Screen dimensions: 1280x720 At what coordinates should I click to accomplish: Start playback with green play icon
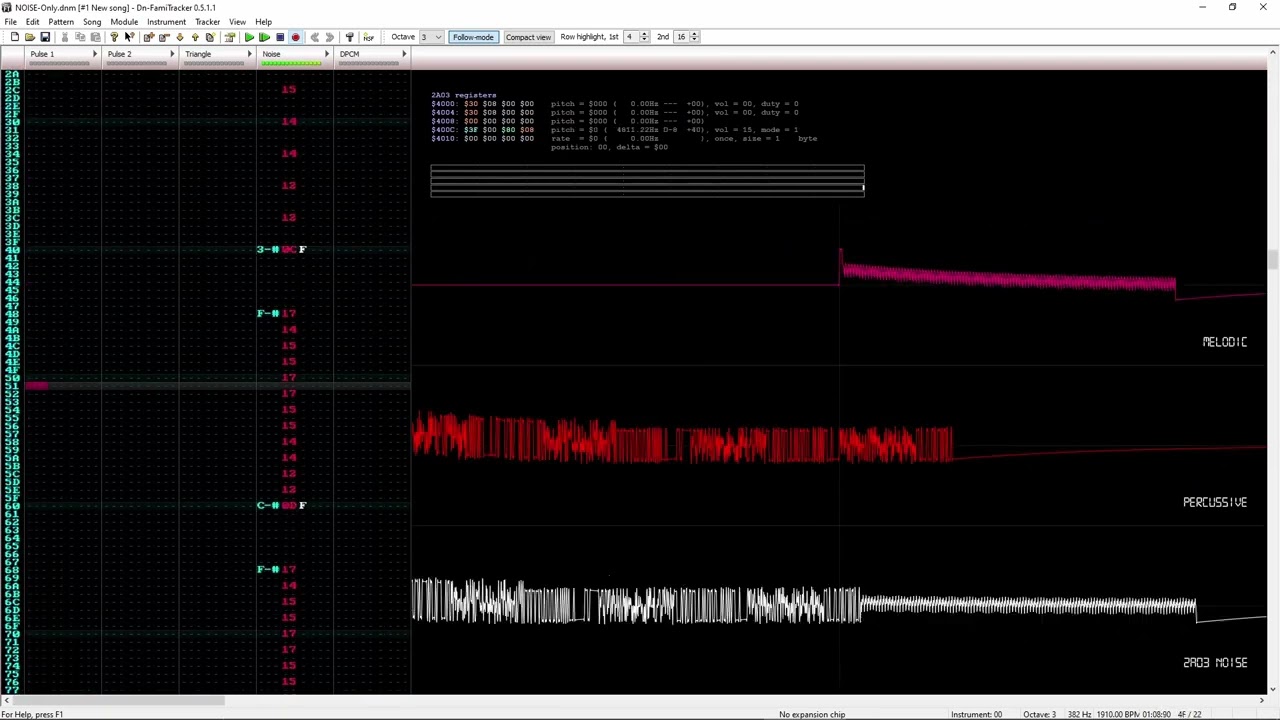coord(249,37)
